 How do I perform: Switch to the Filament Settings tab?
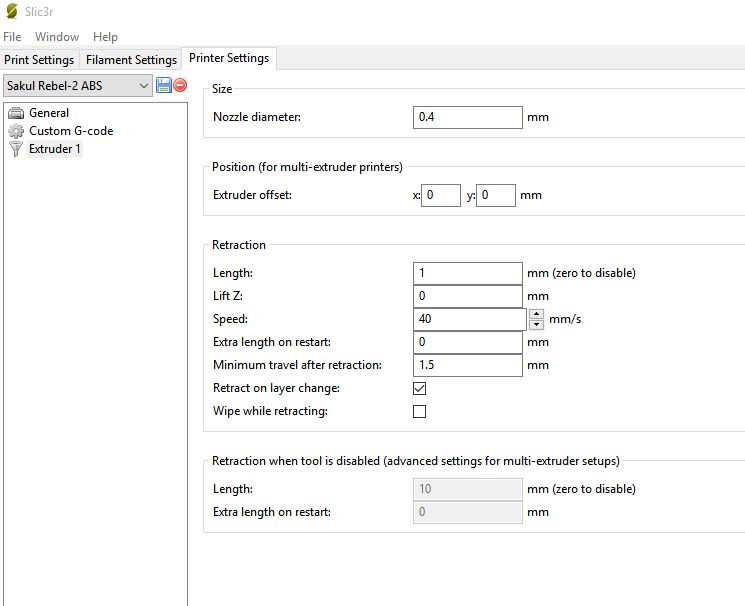131,60
